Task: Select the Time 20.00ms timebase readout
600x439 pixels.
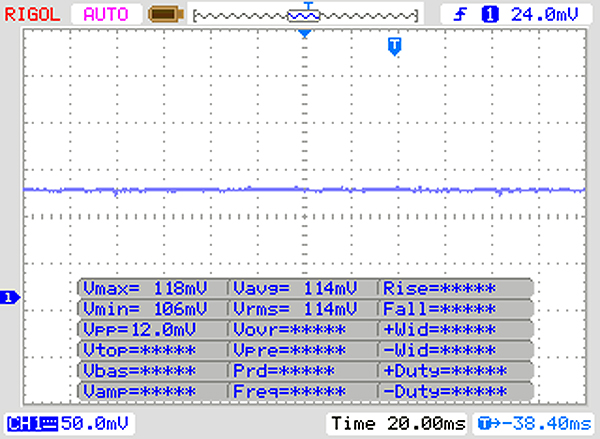Action: [x=398, y=424]
